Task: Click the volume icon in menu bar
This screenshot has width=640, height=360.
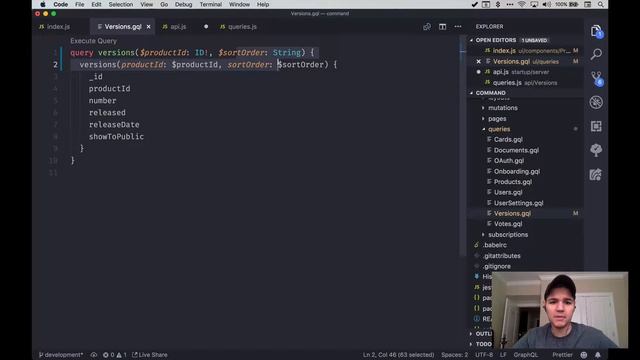Action: pyautogui.click(x=547, y=4)
